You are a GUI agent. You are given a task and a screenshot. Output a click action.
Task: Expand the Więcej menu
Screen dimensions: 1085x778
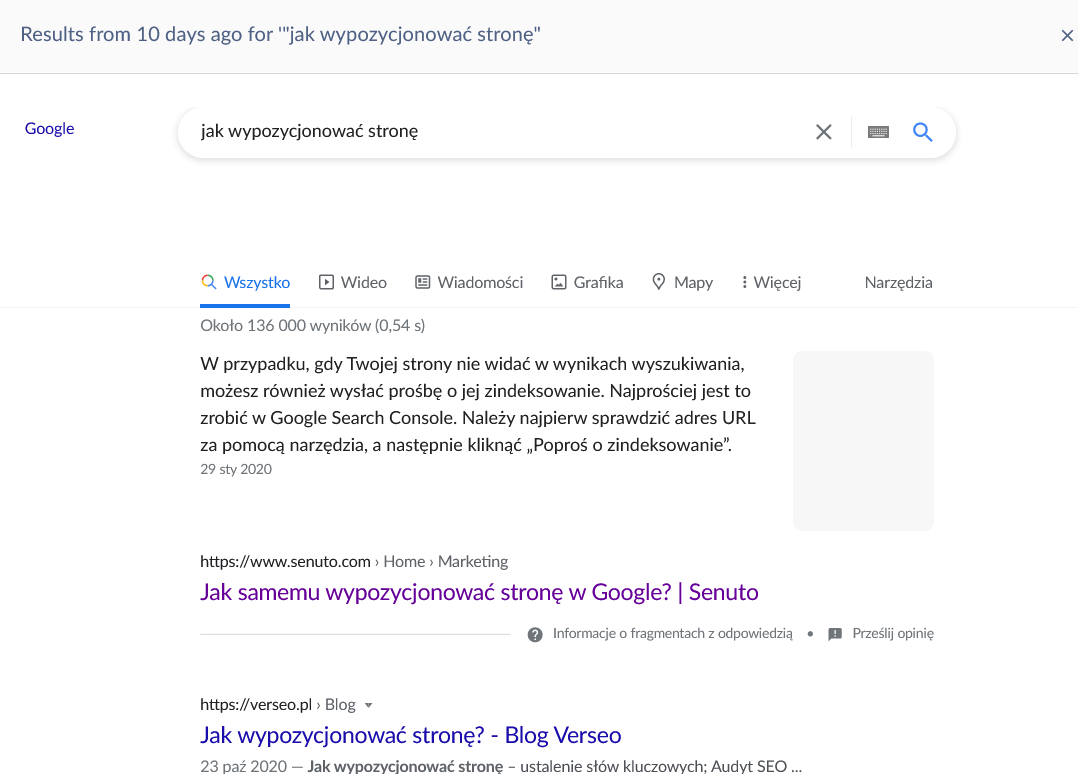771,282
